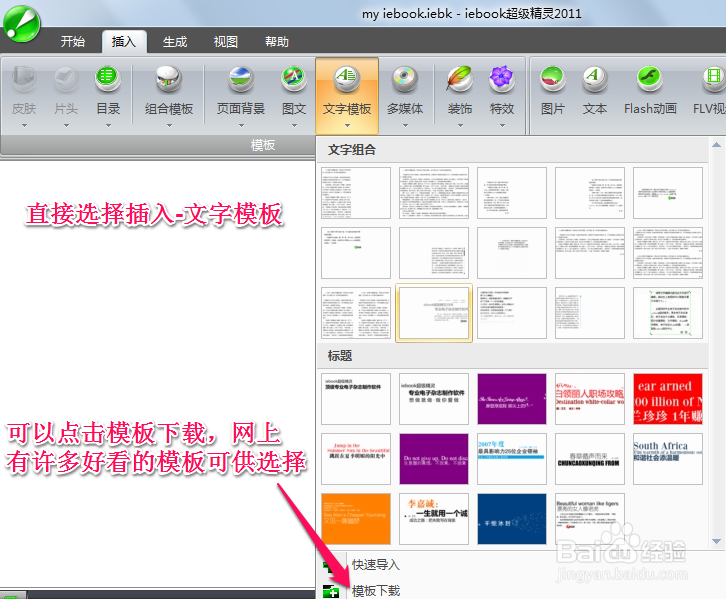Click the 页面背景 icon
Screen dimensions: 726x599
coord(241,80)
